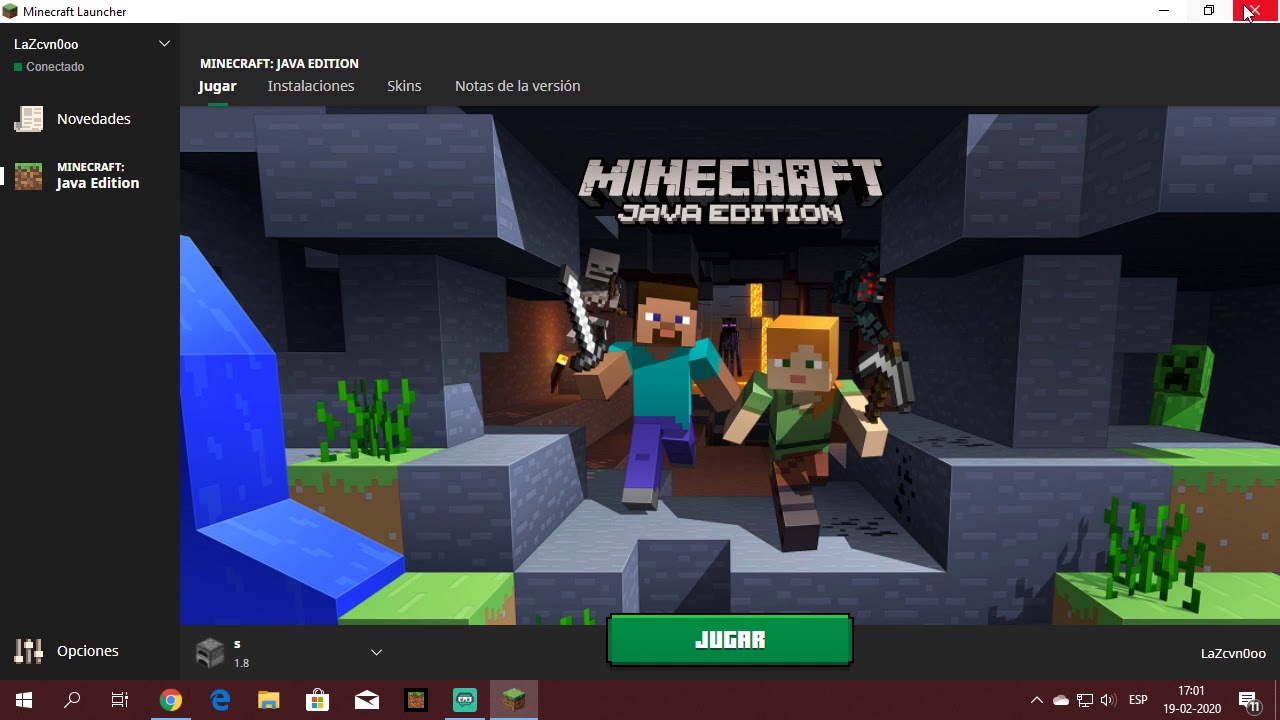
Task: Open the Mail app from taskbar
Action: pyautogui.click(x=367, y=700)
